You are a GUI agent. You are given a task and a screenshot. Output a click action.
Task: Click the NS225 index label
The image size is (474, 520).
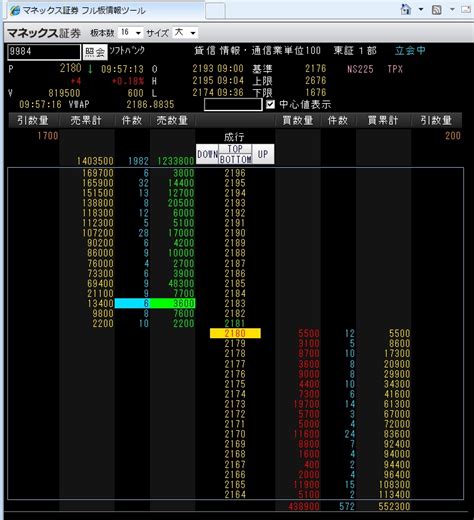[360, 69]
